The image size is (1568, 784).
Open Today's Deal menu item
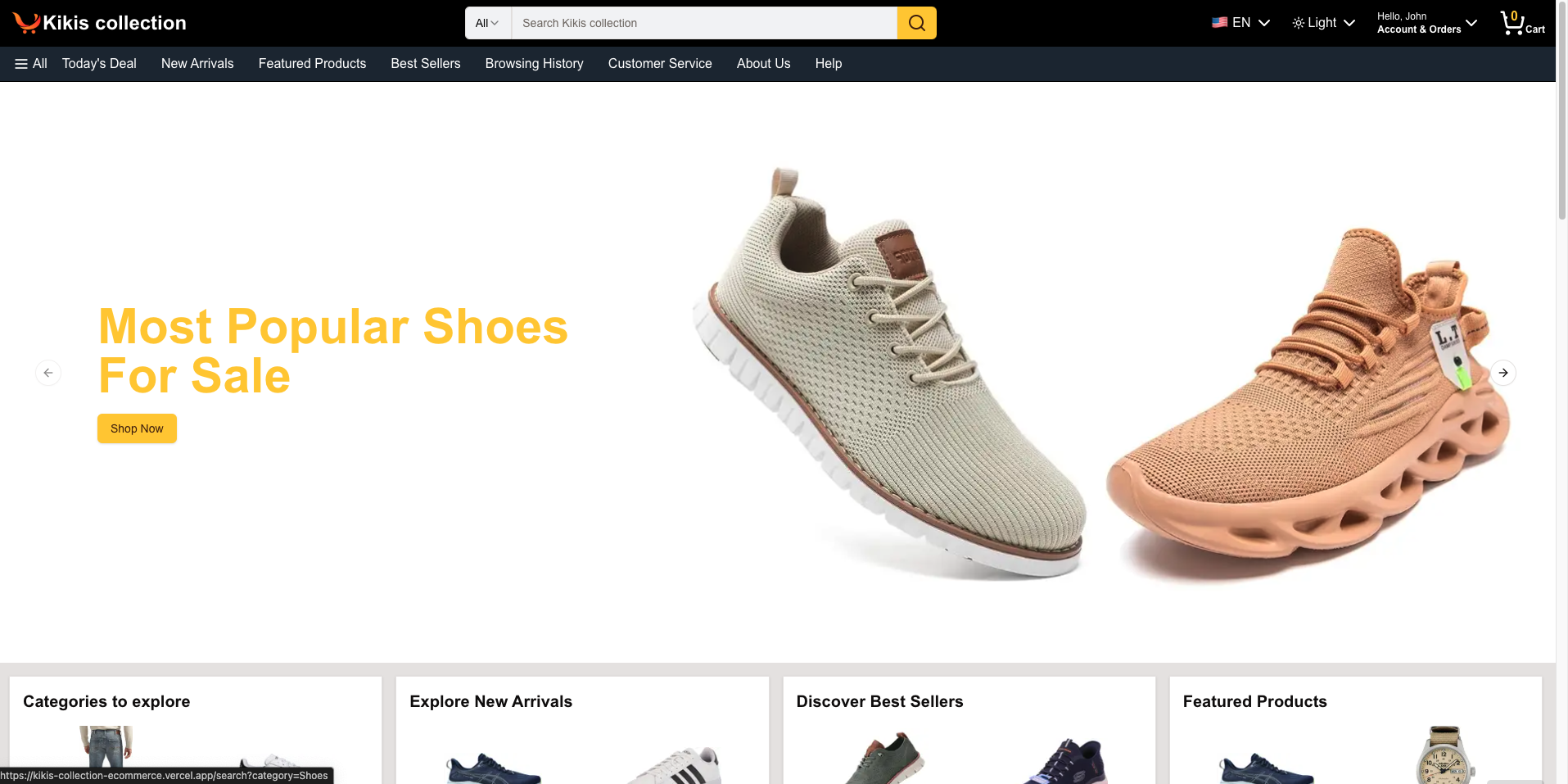click(x=99, y=64)
